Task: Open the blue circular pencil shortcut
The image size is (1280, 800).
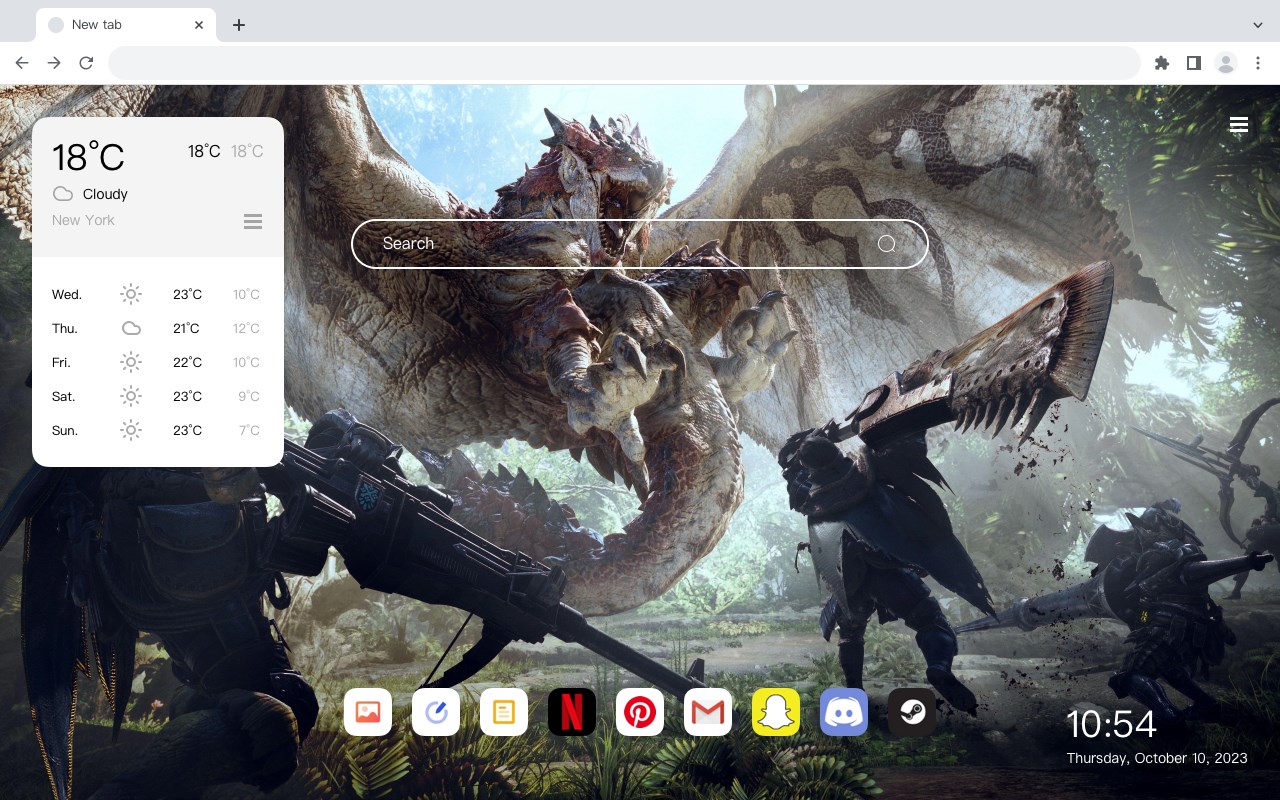Action: [436, 712]
